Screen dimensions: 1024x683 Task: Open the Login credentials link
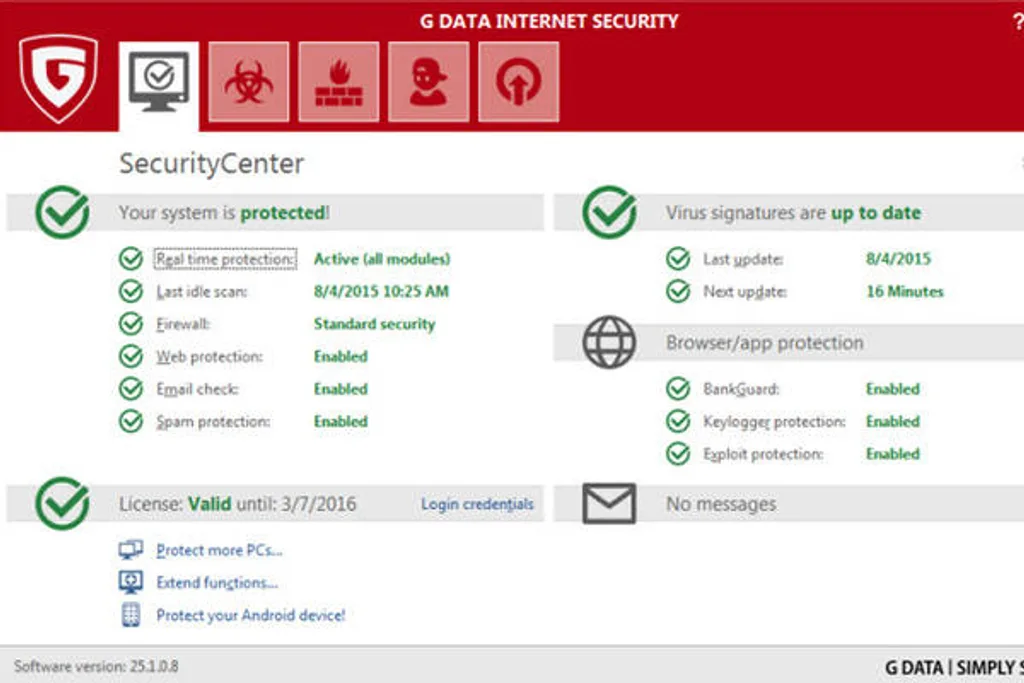coord(477,504)
